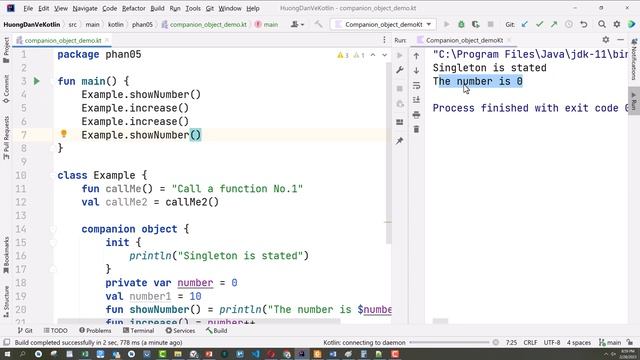Click the Build hammer icon in toolbar
Viewport: 640px width, 360px height.
coord(318,24)
